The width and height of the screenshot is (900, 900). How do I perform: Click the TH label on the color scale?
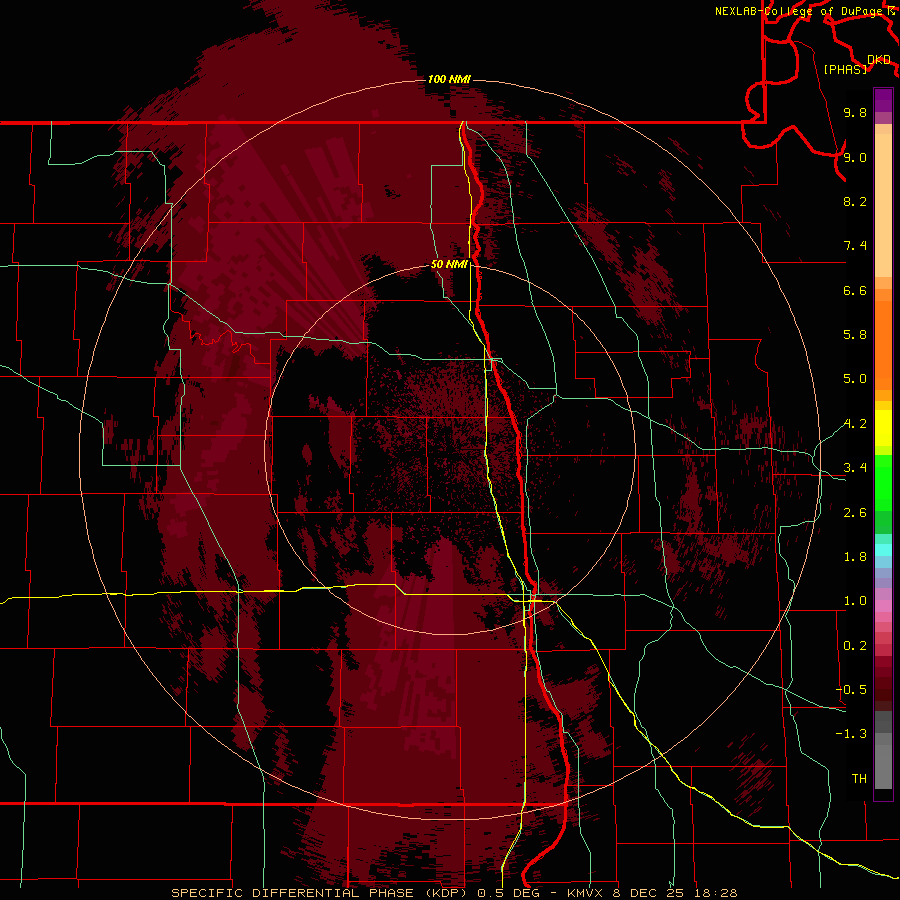click(x=859, y=779)
